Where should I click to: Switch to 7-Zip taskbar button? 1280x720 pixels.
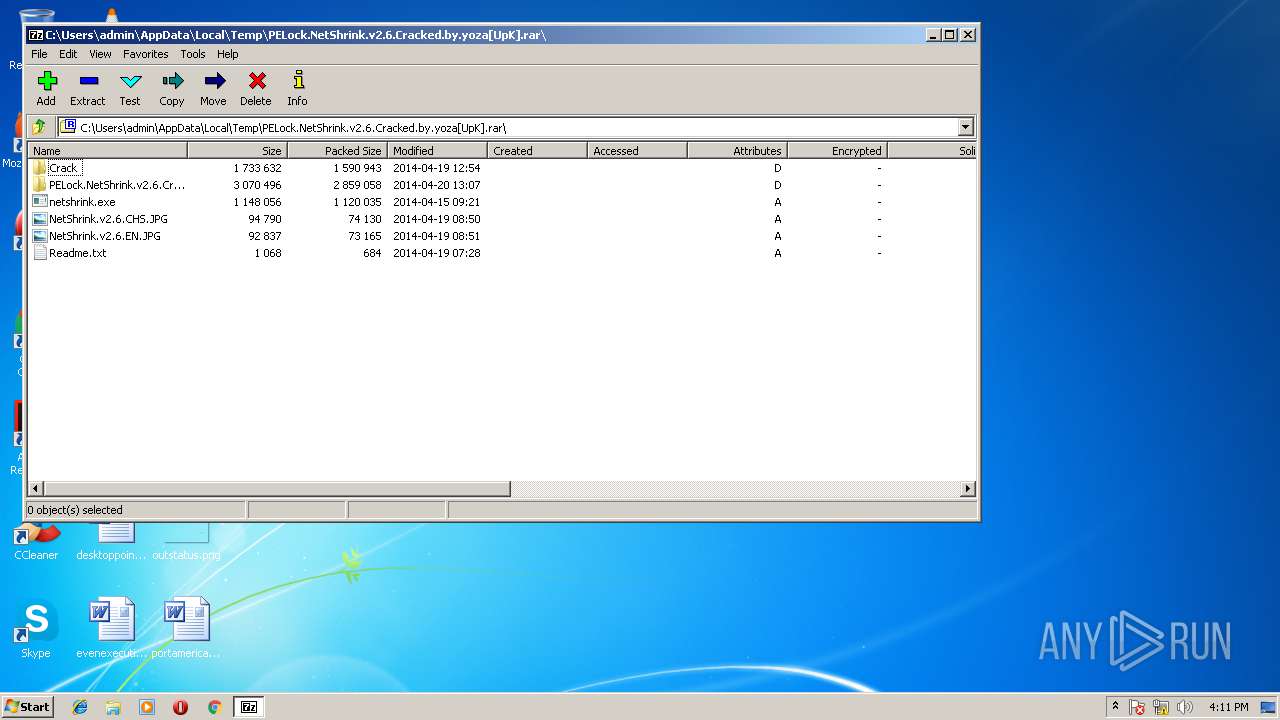(x=249, y=707)
